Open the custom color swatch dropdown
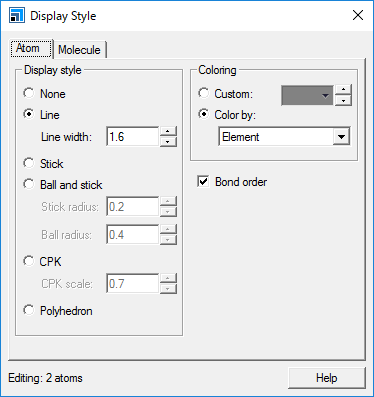Viewport: 374px width, 397px height. click(x=307, y=95)
